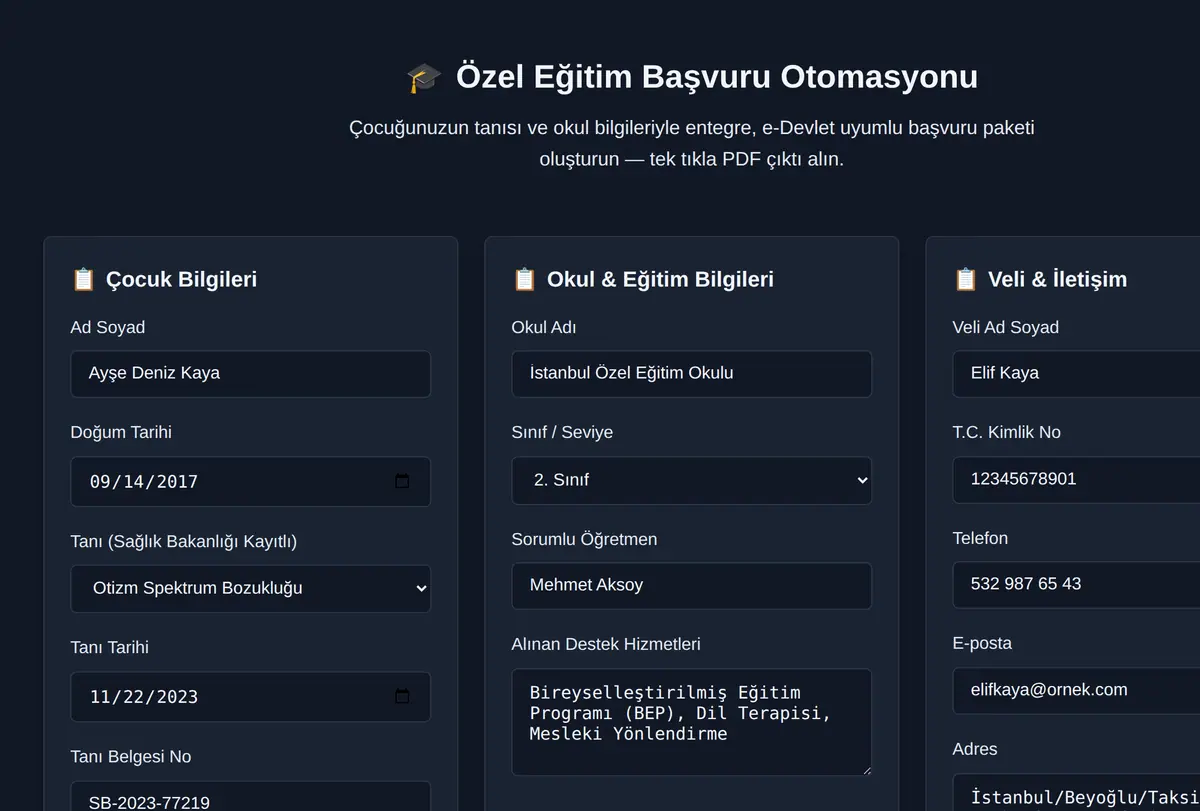Click the Tanı Belgesi No field

(x=251, y=796)
